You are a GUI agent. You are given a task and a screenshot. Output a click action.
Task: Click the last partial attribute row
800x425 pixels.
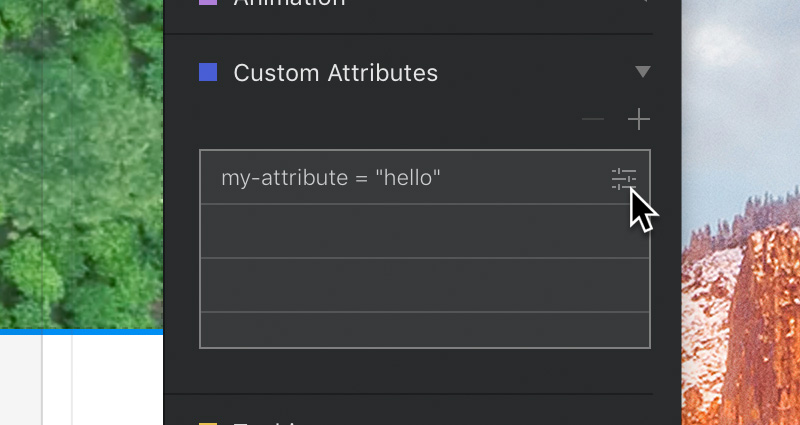pos(425,330)
